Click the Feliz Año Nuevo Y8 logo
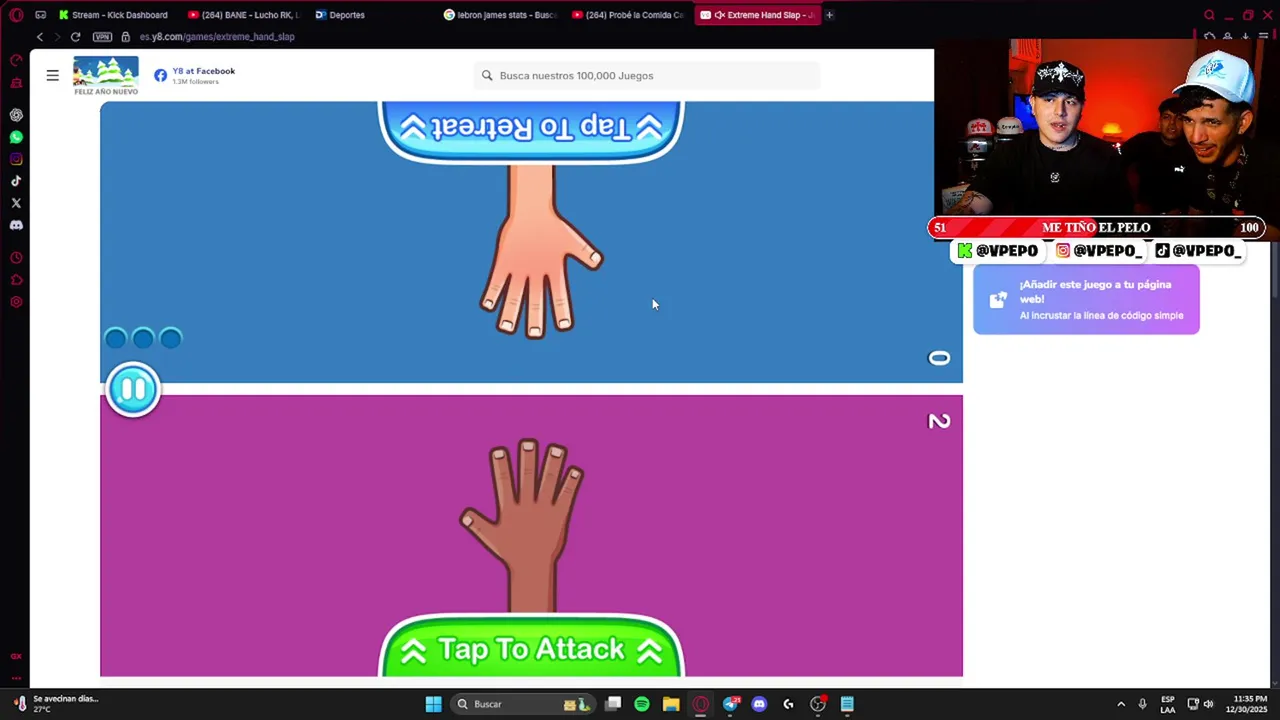This screenshot has width=1280, height=720. click(106, 76)
